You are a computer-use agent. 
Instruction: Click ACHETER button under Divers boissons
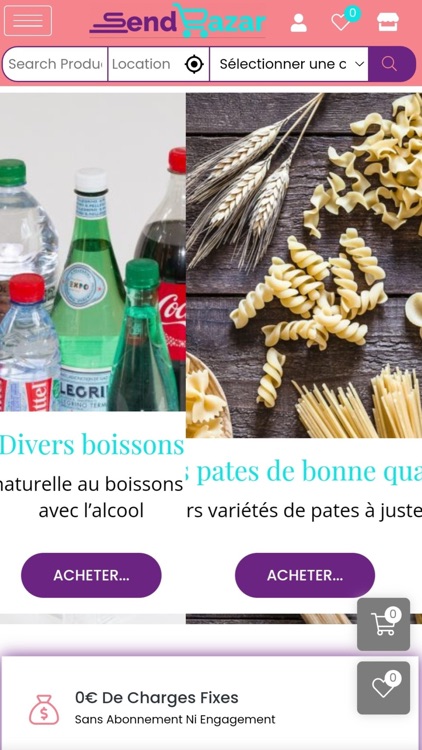pyautogui.click(x=91, y=575)
